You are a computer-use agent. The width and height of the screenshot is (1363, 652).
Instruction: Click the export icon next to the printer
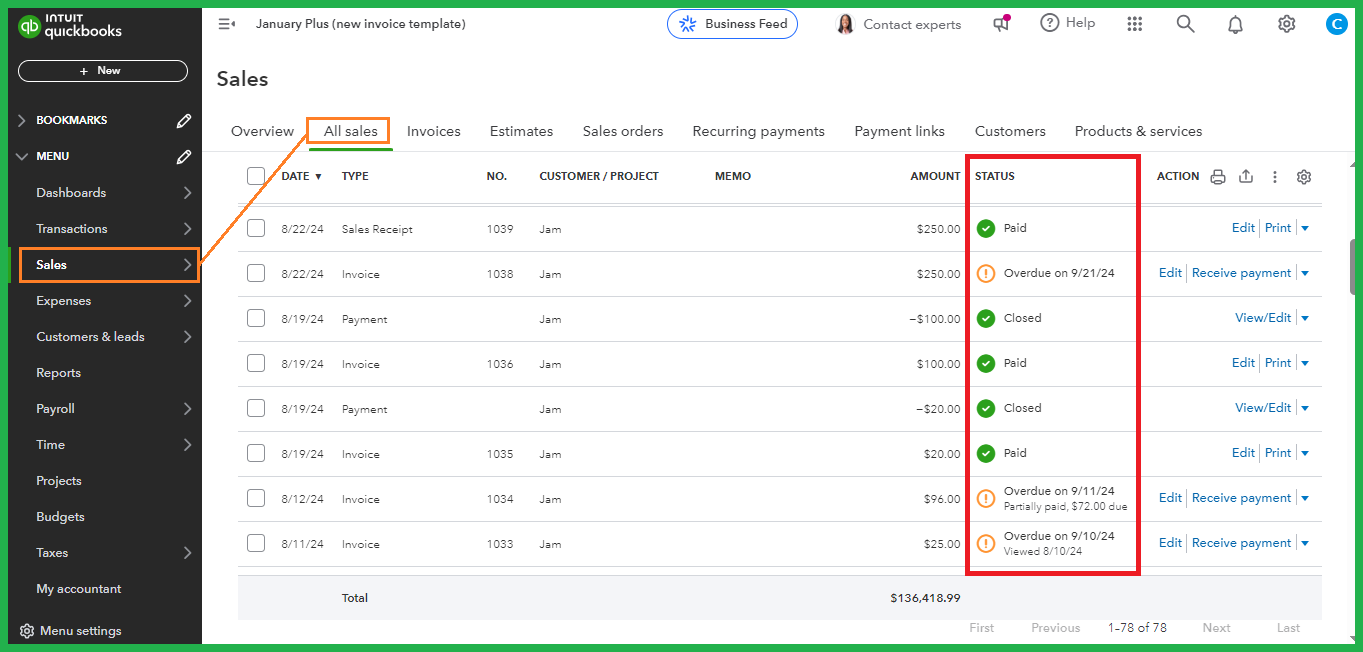click(x=1246, y=176)
